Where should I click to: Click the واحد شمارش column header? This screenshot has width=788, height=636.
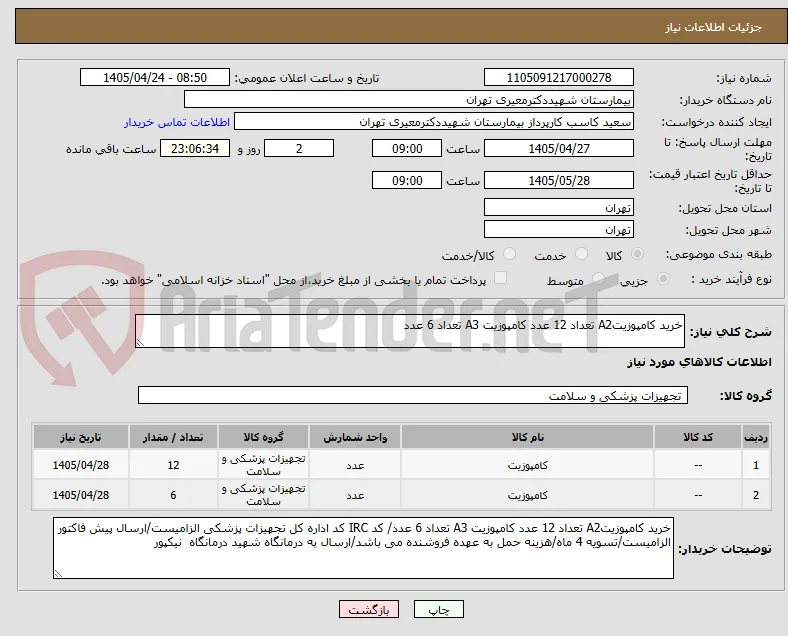(355, 437)
